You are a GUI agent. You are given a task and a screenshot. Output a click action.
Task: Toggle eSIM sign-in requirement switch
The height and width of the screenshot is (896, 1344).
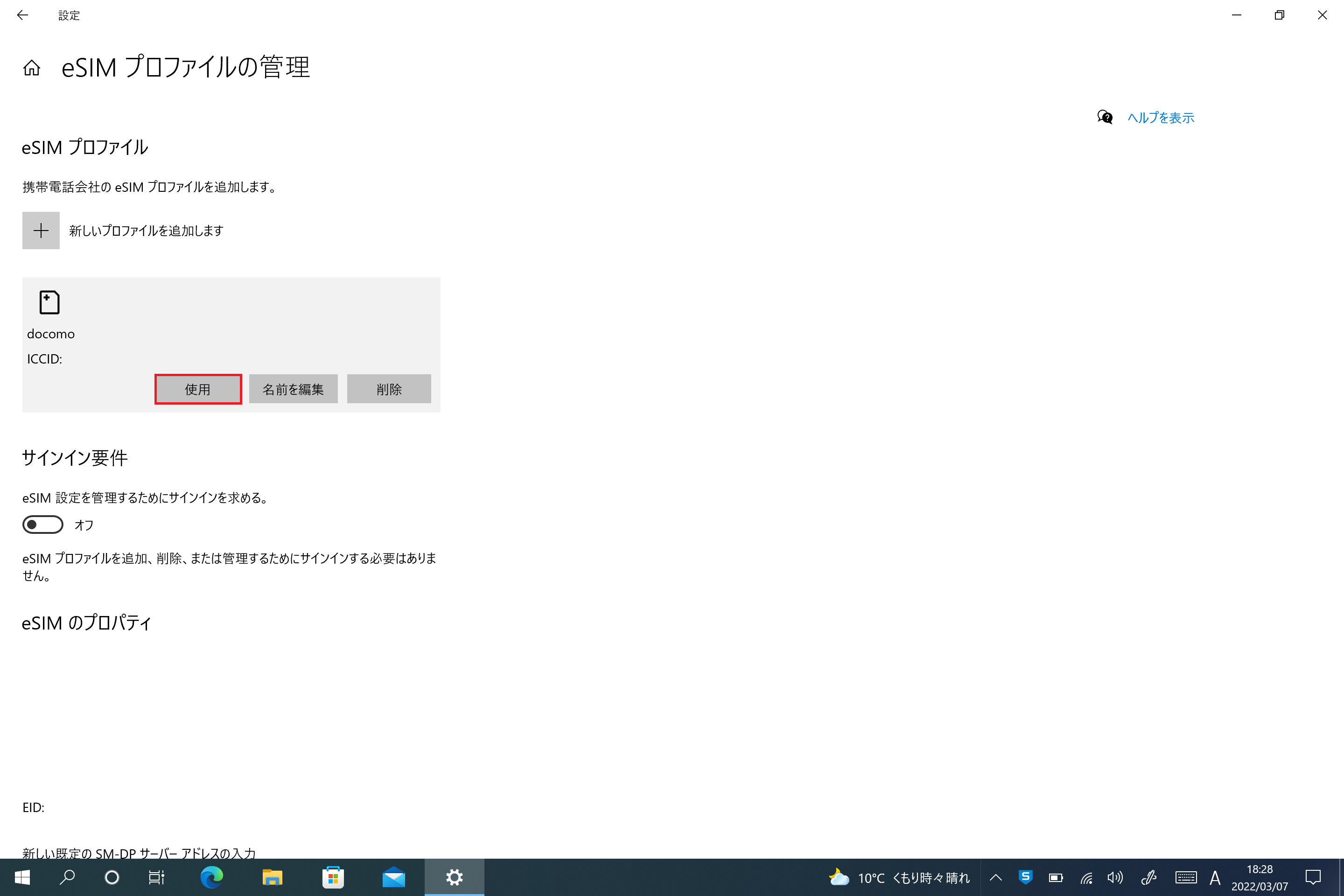pos(43,525)
